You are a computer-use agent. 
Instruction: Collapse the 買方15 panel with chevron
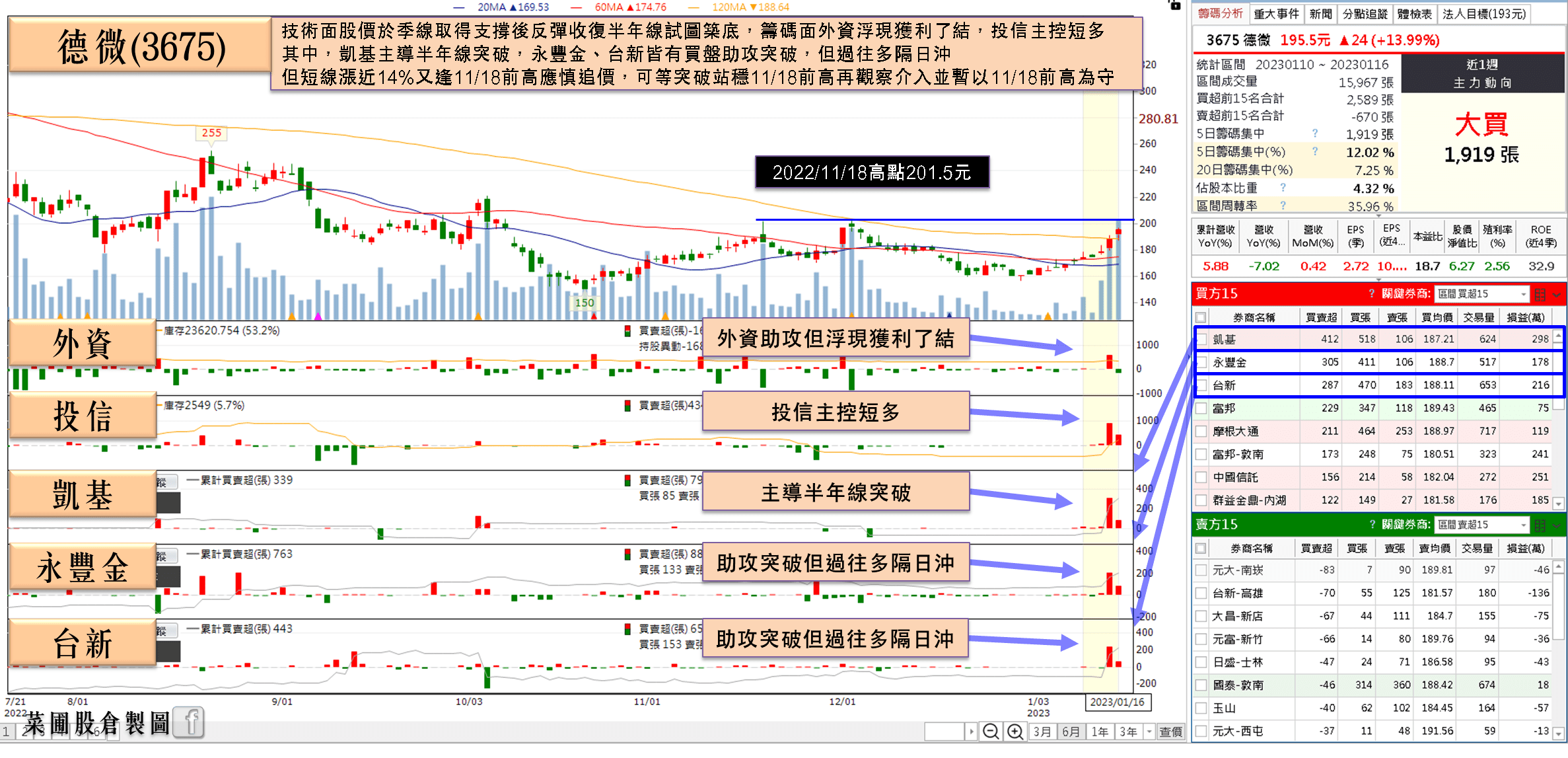pos(1557,294)
